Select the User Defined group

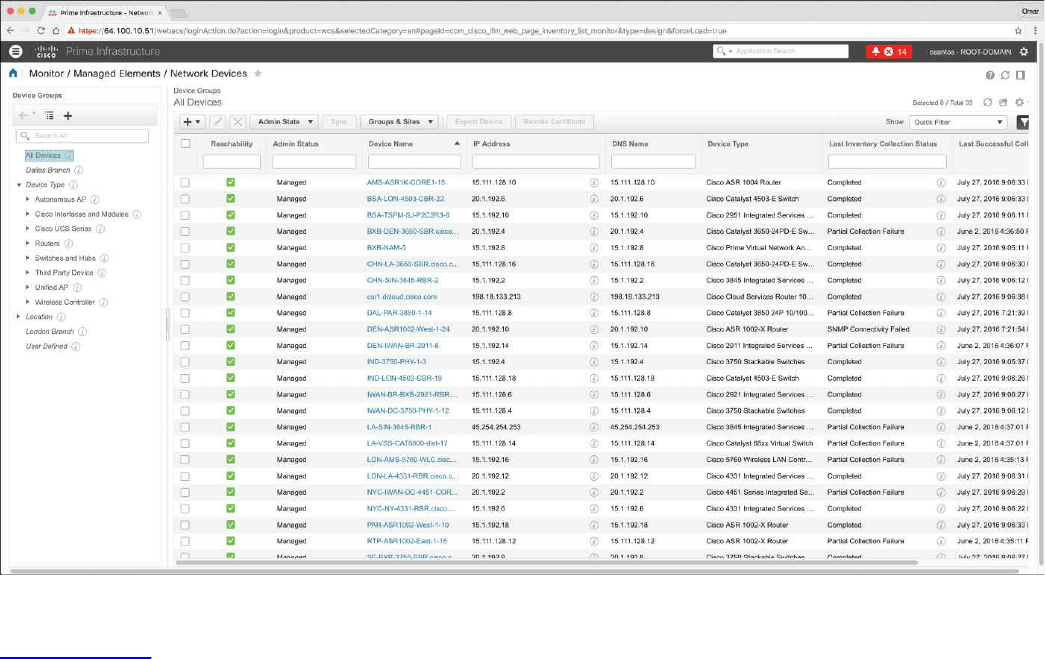tap(47, 346)
